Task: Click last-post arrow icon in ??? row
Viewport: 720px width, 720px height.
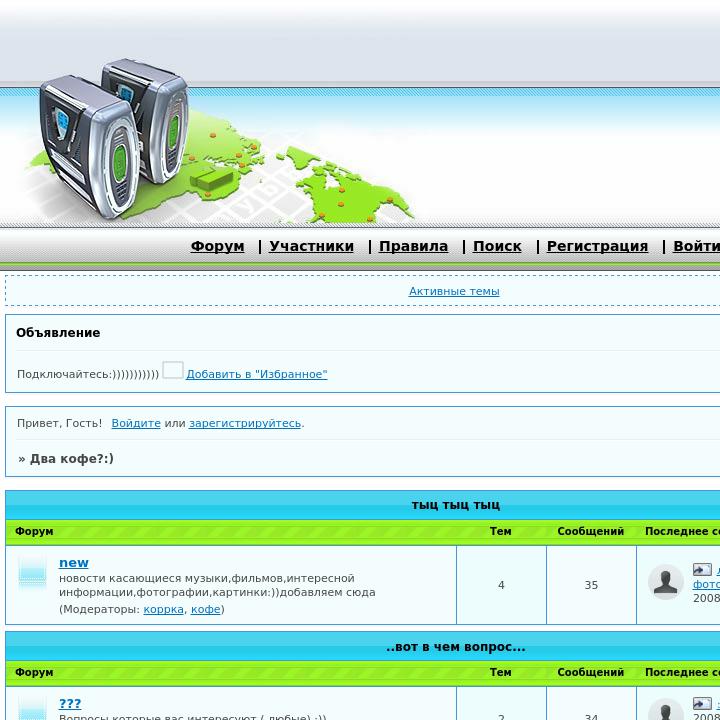Action: coord(702,703)
